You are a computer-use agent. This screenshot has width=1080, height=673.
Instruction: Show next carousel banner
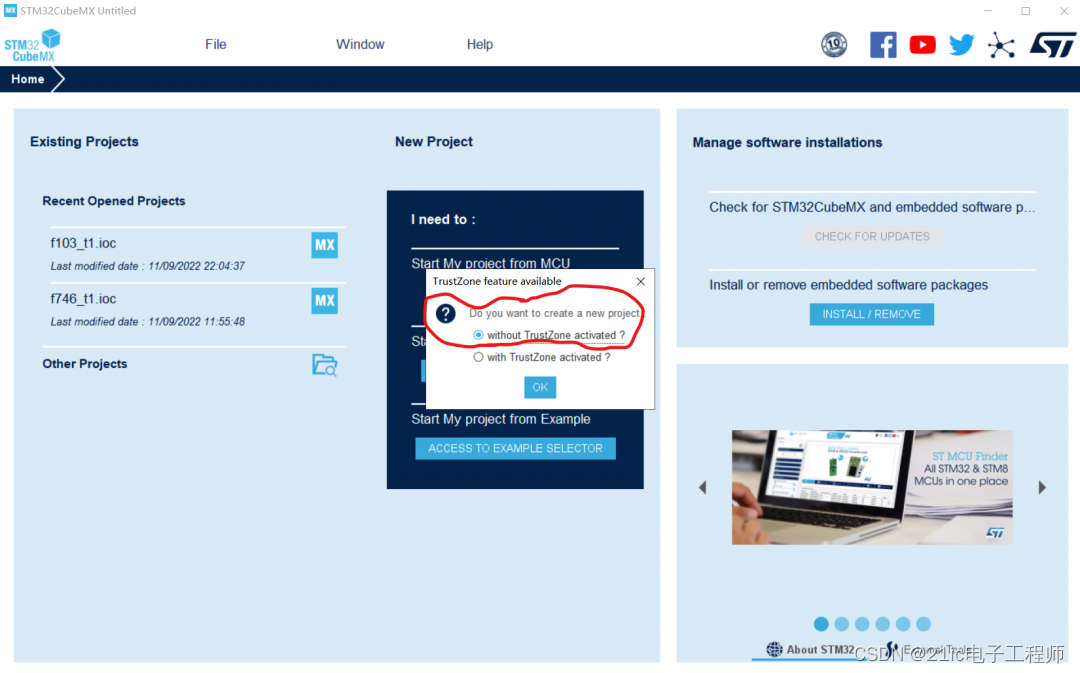point(1042,487)
